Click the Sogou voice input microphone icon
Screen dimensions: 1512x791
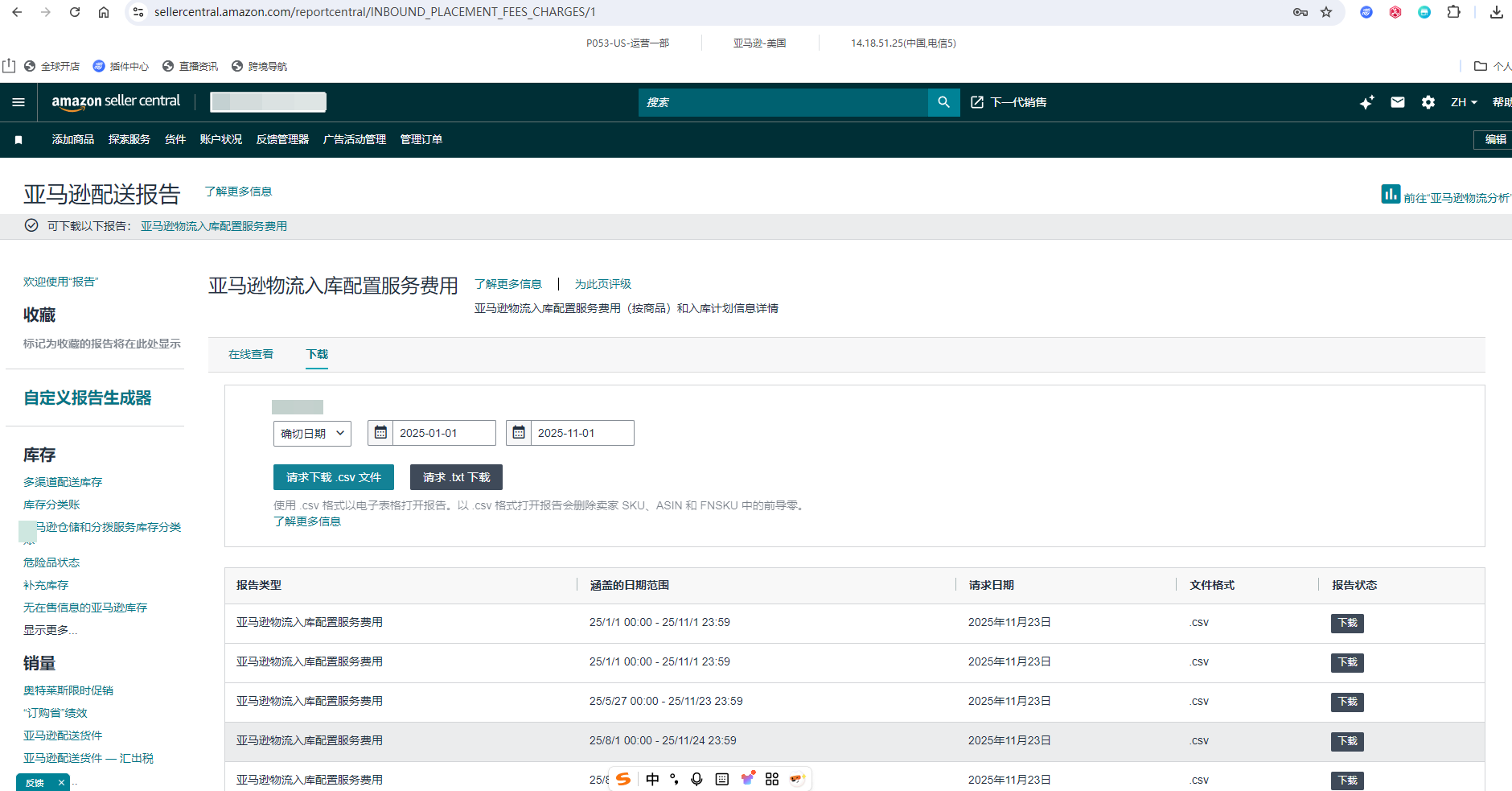click(x=696, y=779)
